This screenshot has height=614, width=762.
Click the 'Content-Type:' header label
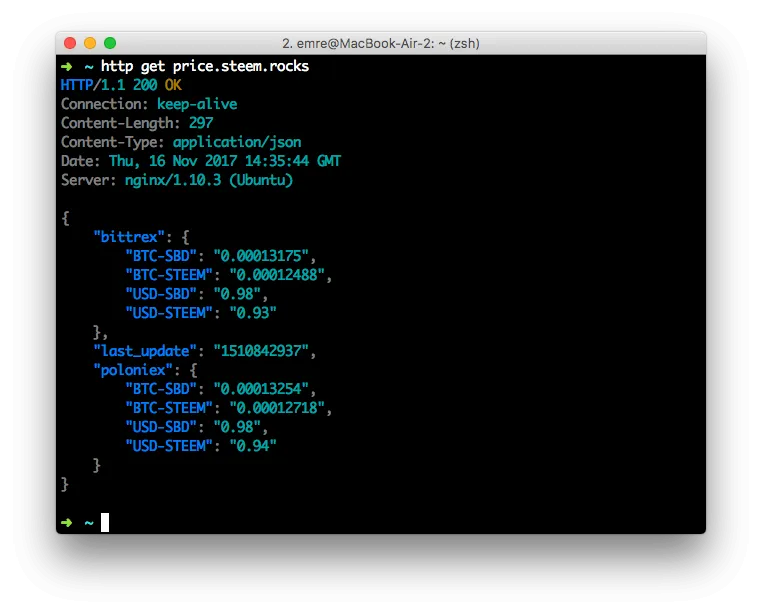(x=113, y=142)
